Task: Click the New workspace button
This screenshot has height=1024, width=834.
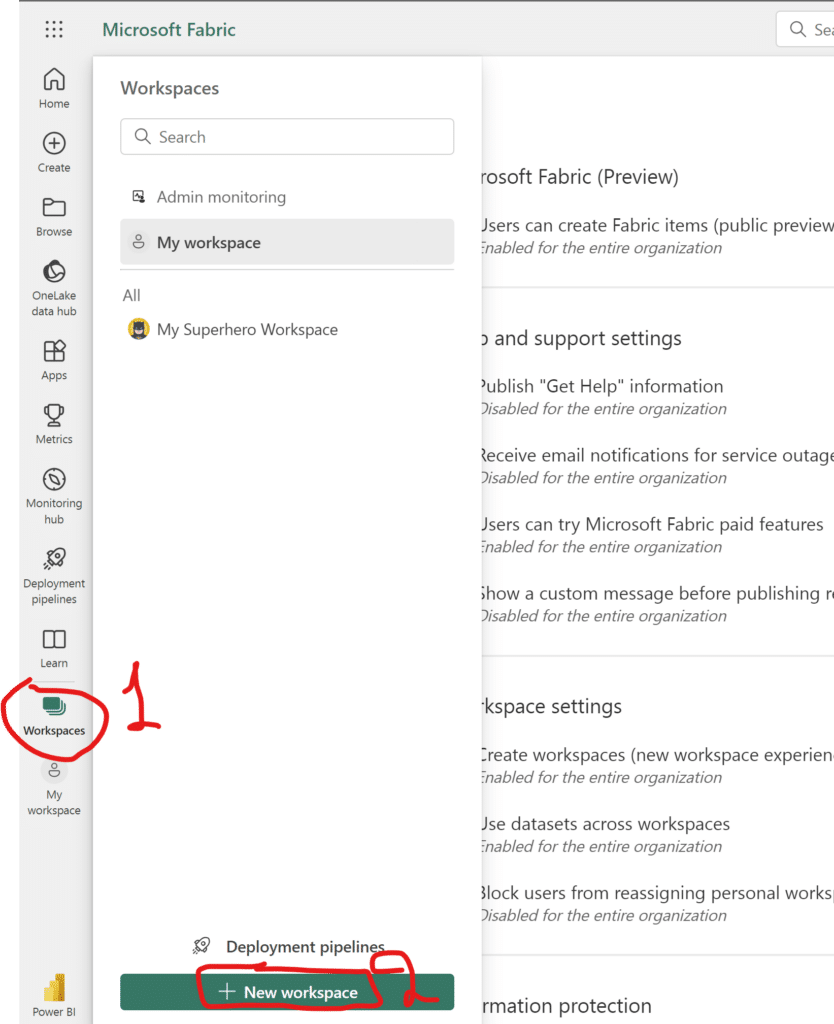Action: pyautogui.click(x=287, y=992)
